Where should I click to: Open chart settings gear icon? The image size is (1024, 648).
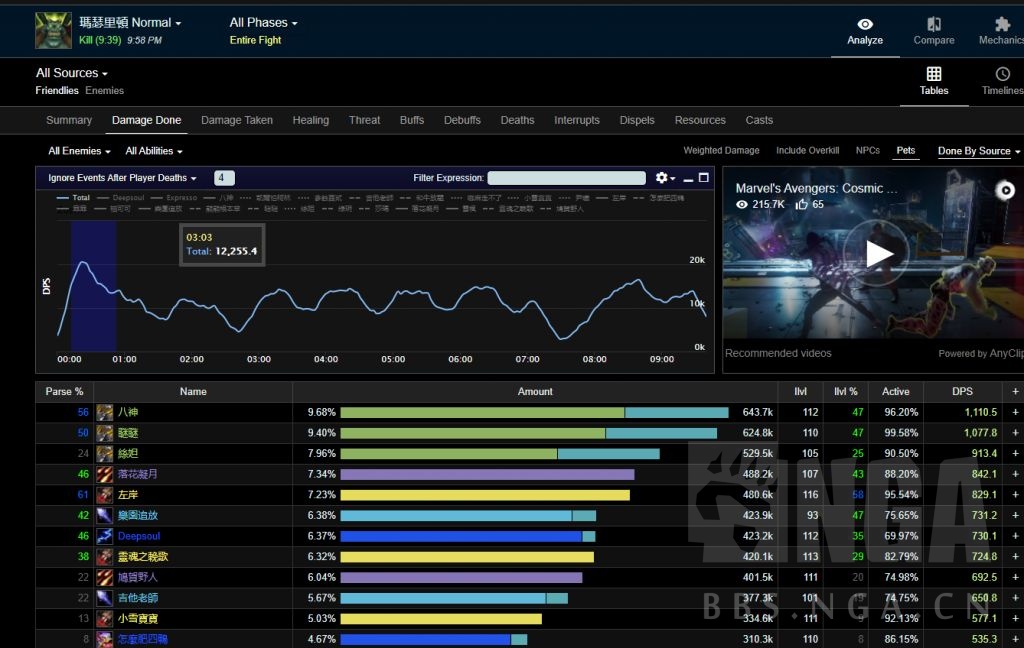pos(661,178)
